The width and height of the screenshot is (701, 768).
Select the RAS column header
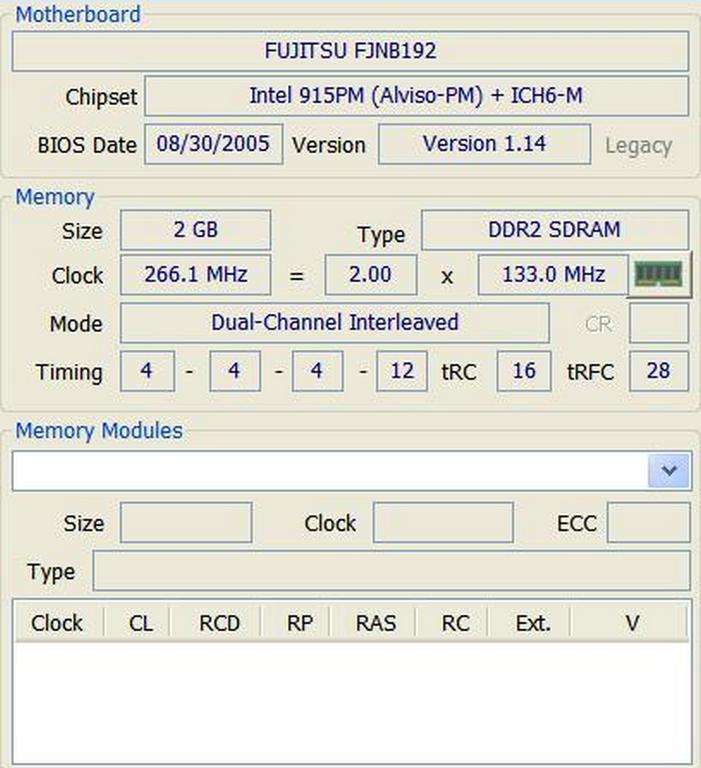click(375, 623)
